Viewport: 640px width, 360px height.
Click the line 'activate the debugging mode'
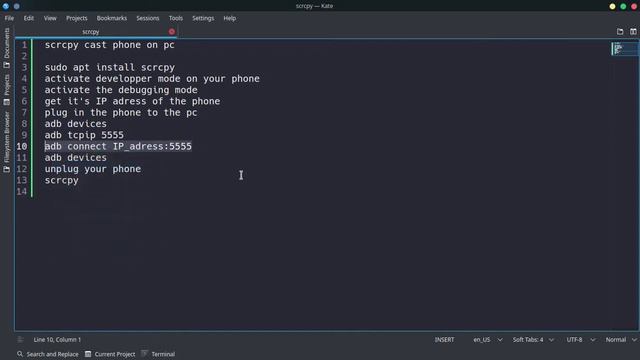point(121,90)
